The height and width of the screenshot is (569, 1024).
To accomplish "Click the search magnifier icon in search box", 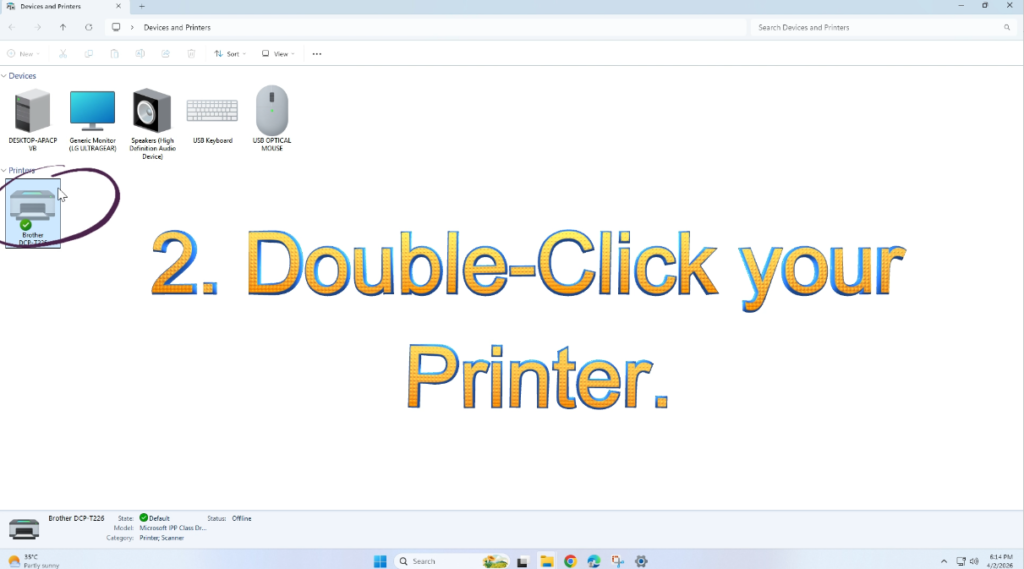I will pos(1006,27).
